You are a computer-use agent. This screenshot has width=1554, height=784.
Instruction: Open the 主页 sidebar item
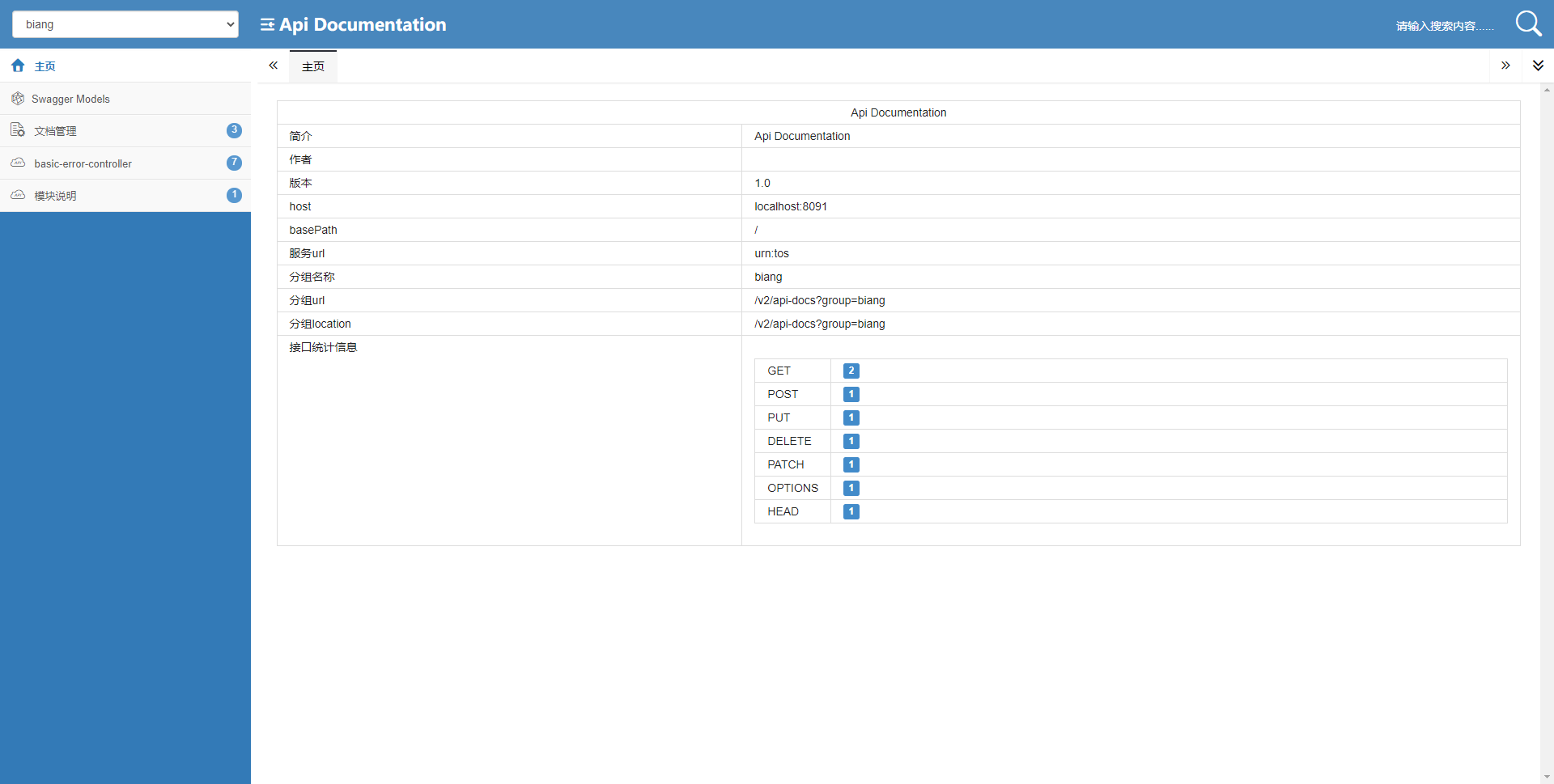pyautogui.click(x=125, y=66)
